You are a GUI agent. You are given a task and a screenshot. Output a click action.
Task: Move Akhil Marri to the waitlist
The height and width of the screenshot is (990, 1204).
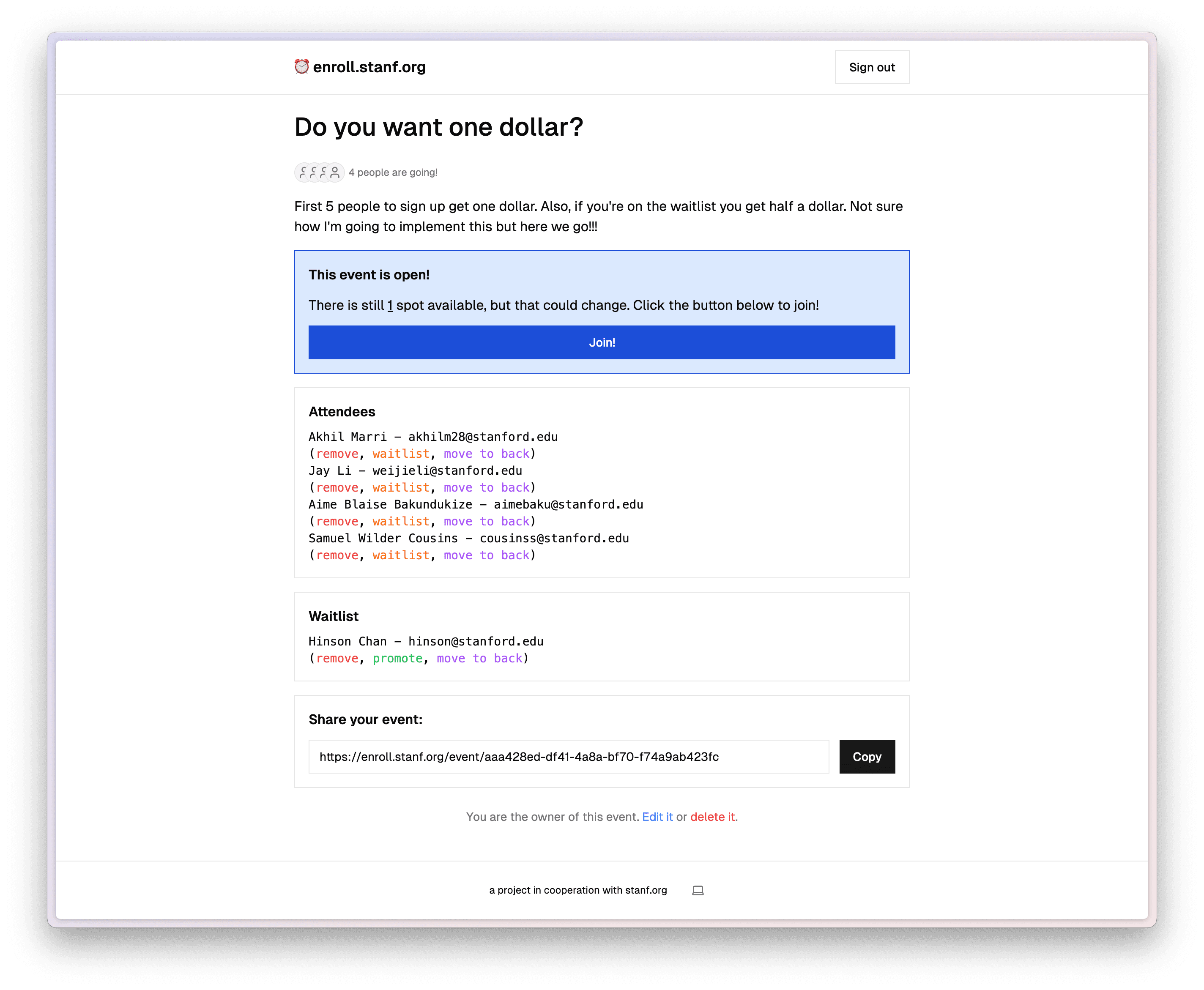(401, 454)
